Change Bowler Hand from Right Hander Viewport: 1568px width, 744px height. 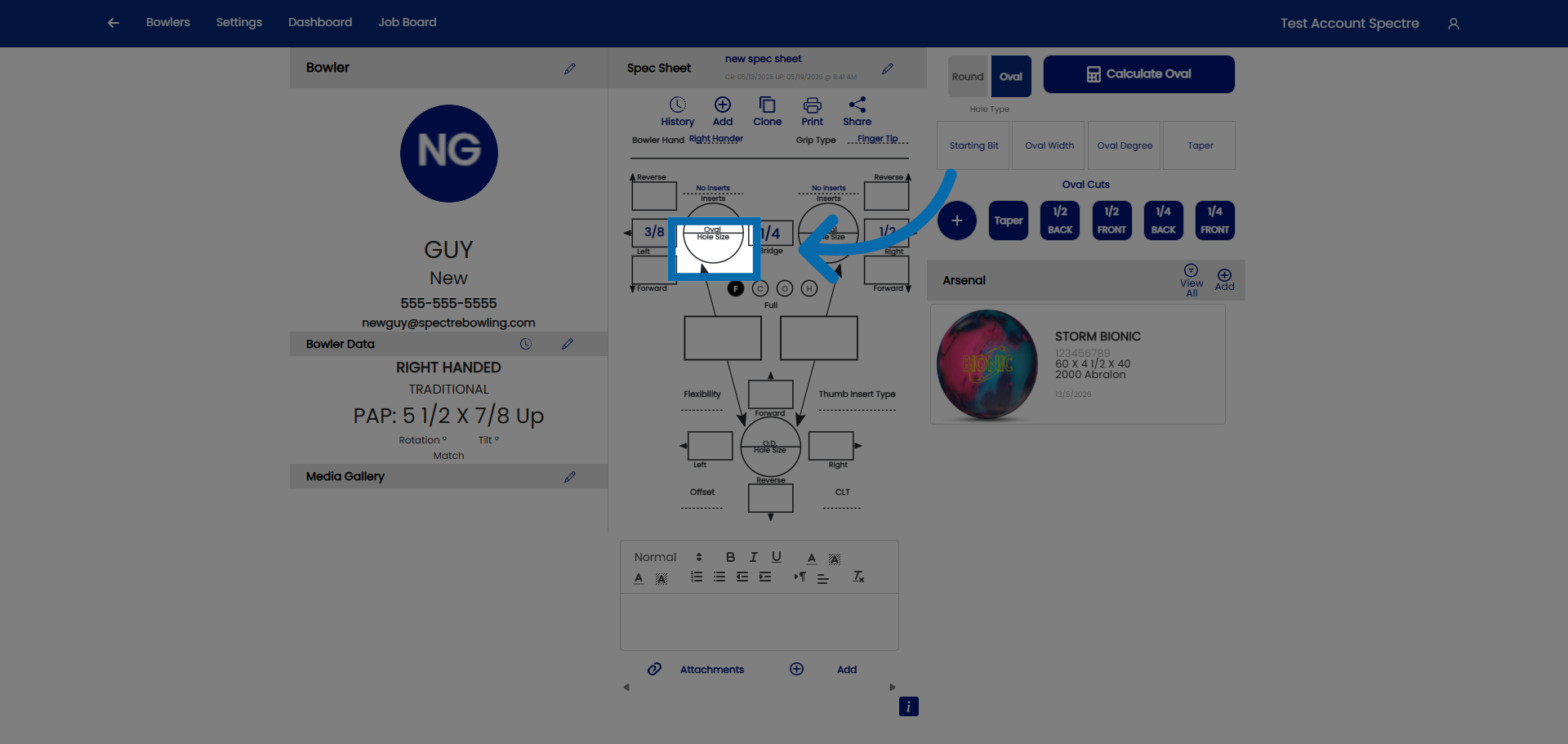(x=716, y=140)
